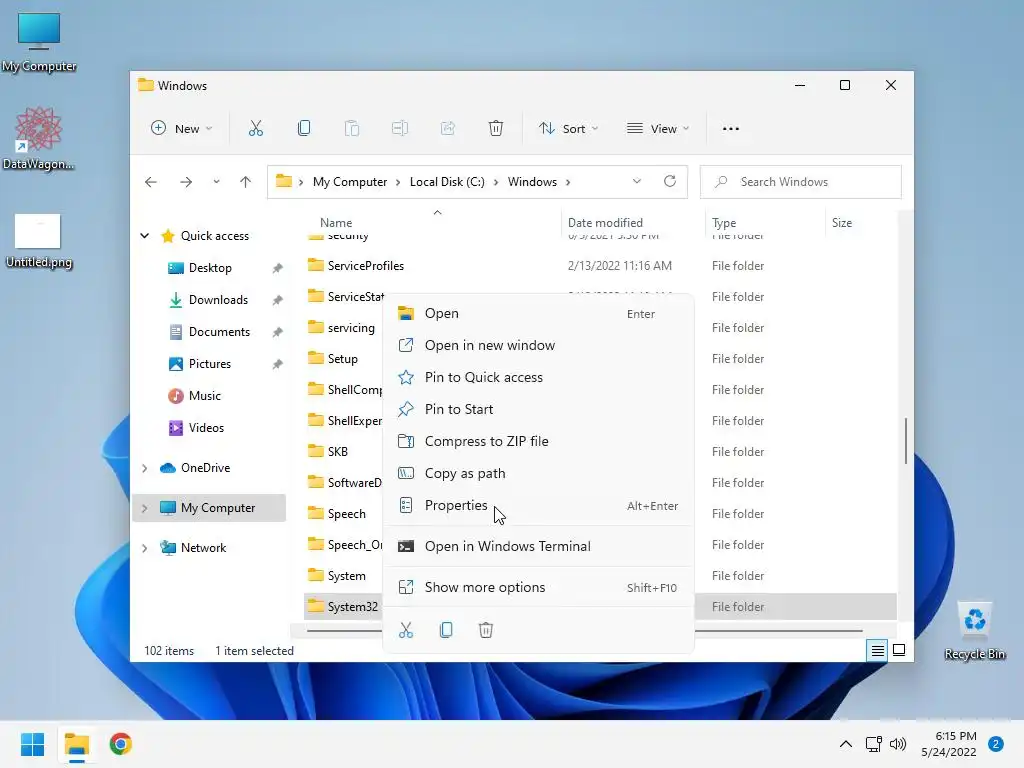Click the Copy icon in the toolbar
Viewport: 1024px width, 768px height.
304,129
